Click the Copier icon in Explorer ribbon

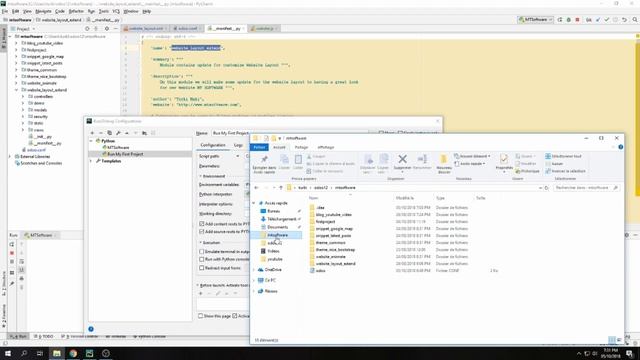point(284,159)
